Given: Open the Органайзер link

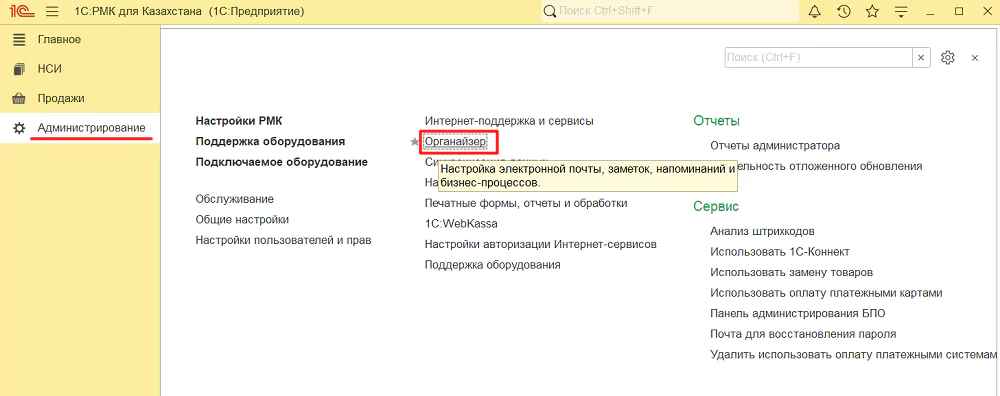Looking at the screenshot, I should 455,141.
